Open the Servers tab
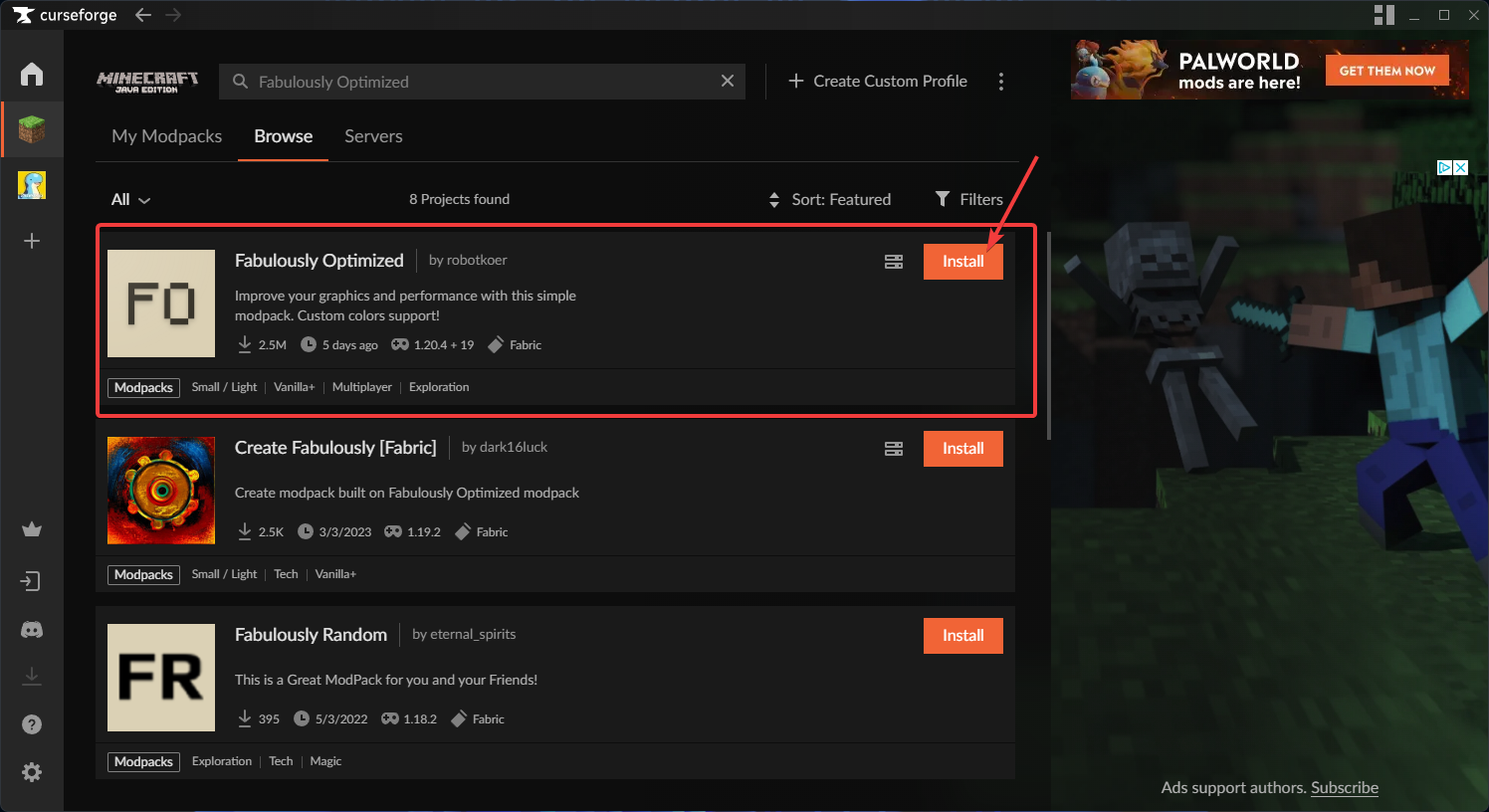The width and height of the screenshot is (1489, 812). [373, 136]
